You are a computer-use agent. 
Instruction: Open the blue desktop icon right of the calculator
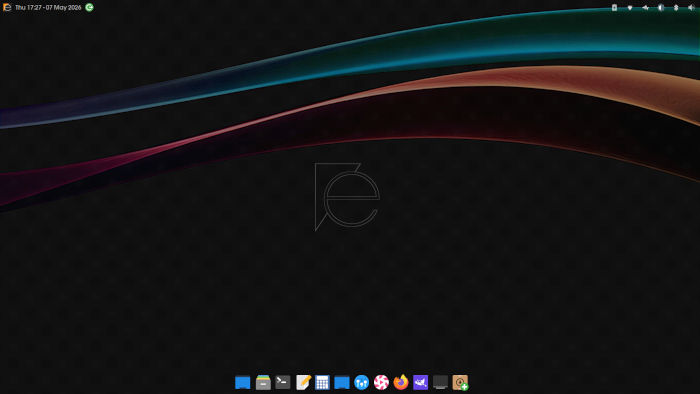tap(342, 382)
